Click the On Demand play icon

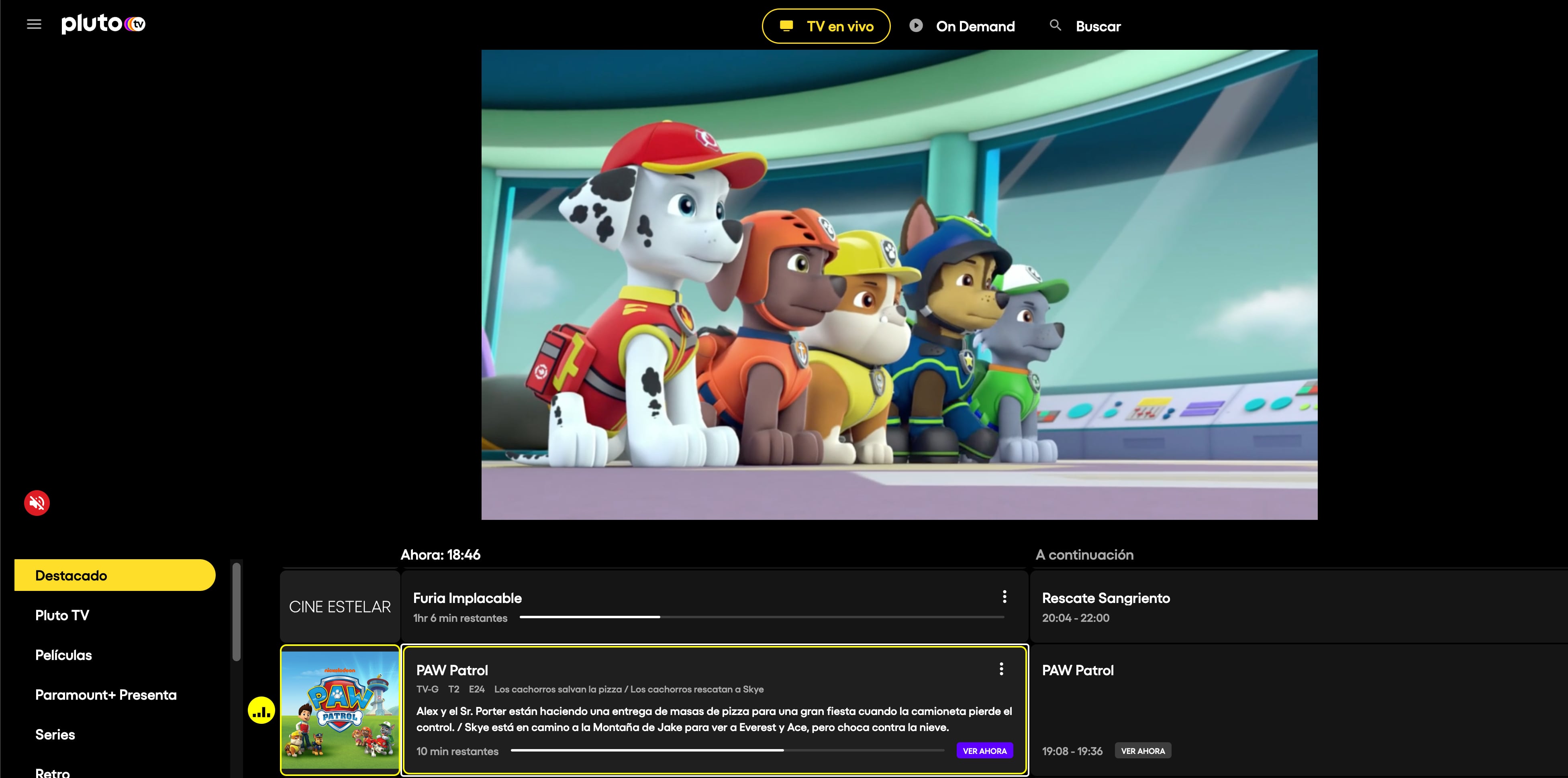[x=916, y=26]
